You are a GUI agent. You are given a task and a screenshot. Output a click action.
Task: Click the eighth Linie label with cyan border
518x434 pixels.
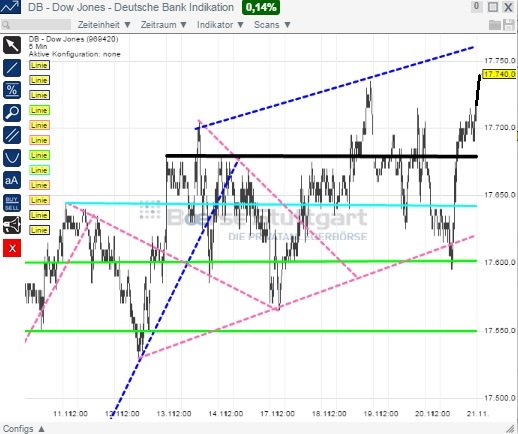tap(39, 170)
